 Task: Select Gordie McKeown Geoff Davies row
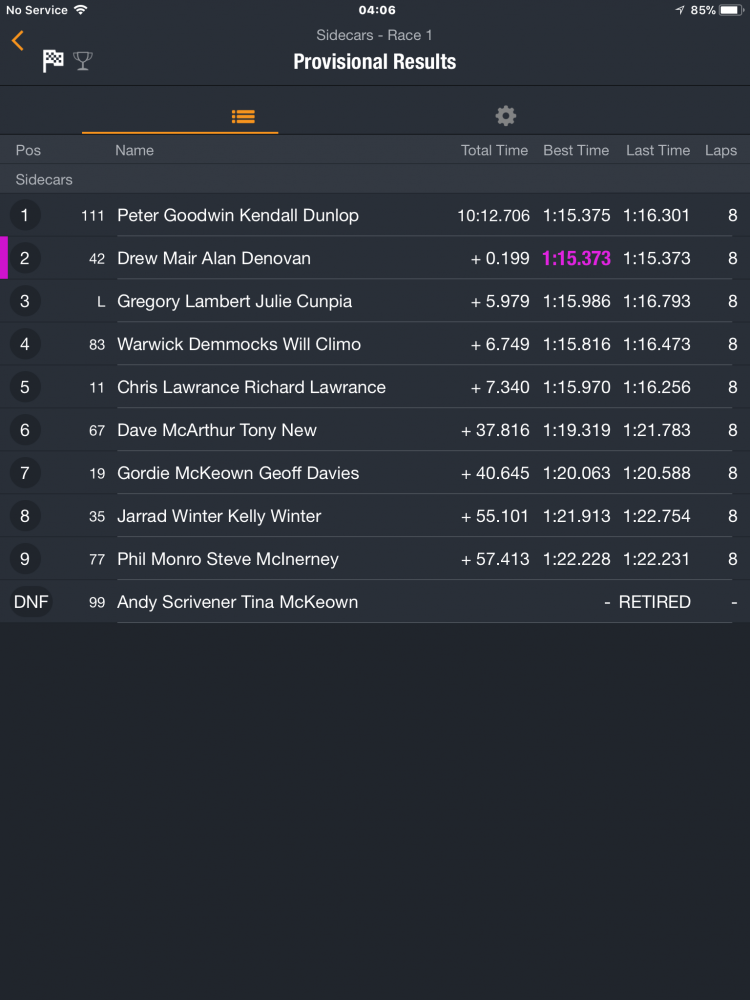coord(238,473)
